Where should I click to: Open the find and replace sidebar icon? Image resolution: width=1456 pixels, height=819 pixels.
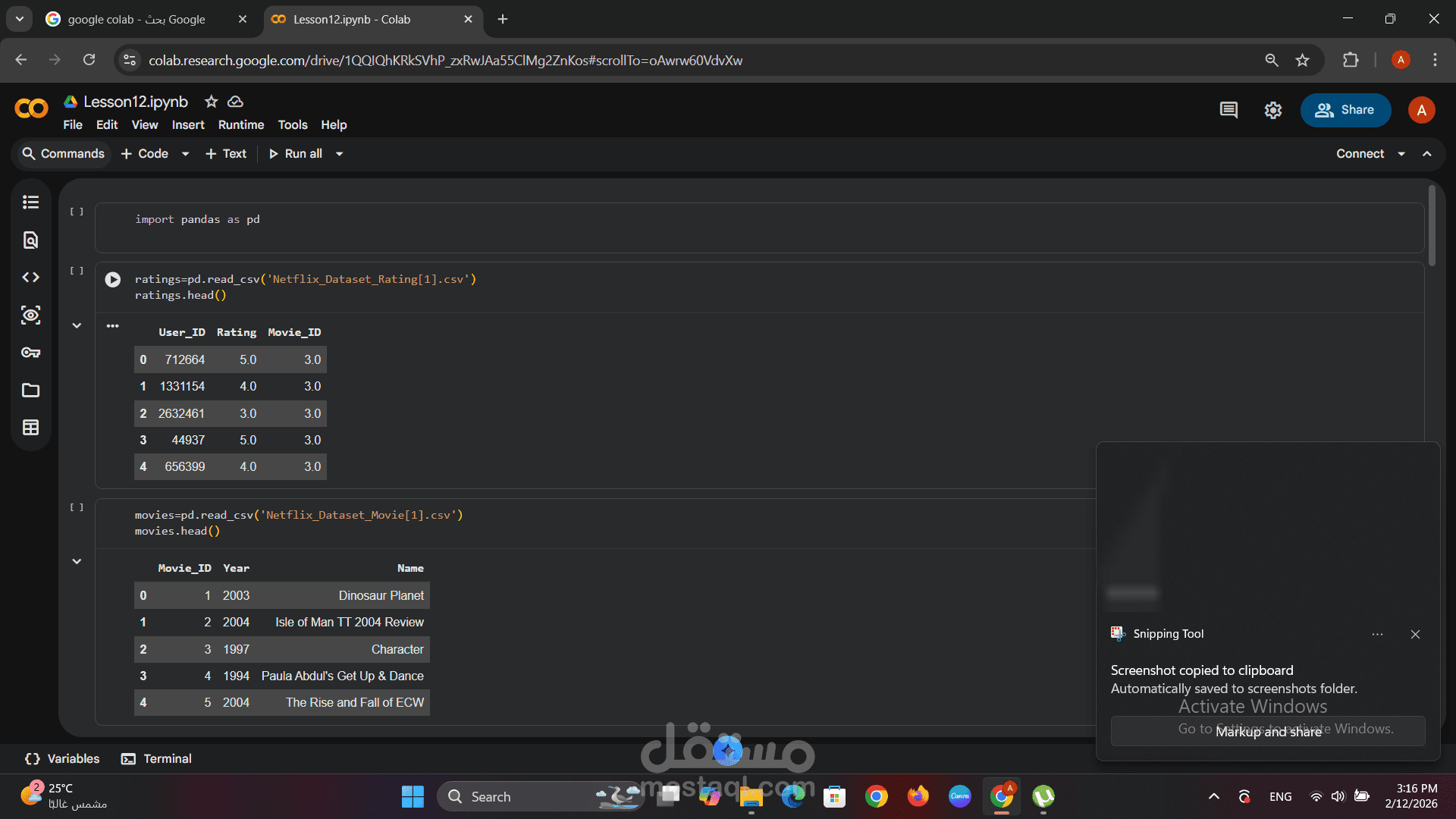point(30,240)
